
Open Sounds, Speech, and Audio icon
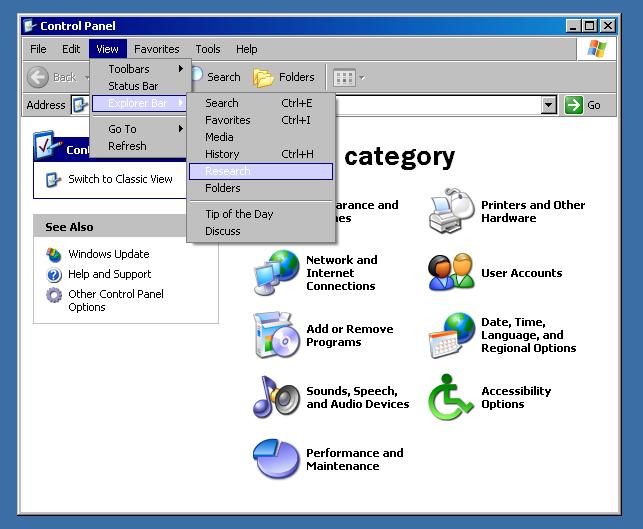coord(276,397)
